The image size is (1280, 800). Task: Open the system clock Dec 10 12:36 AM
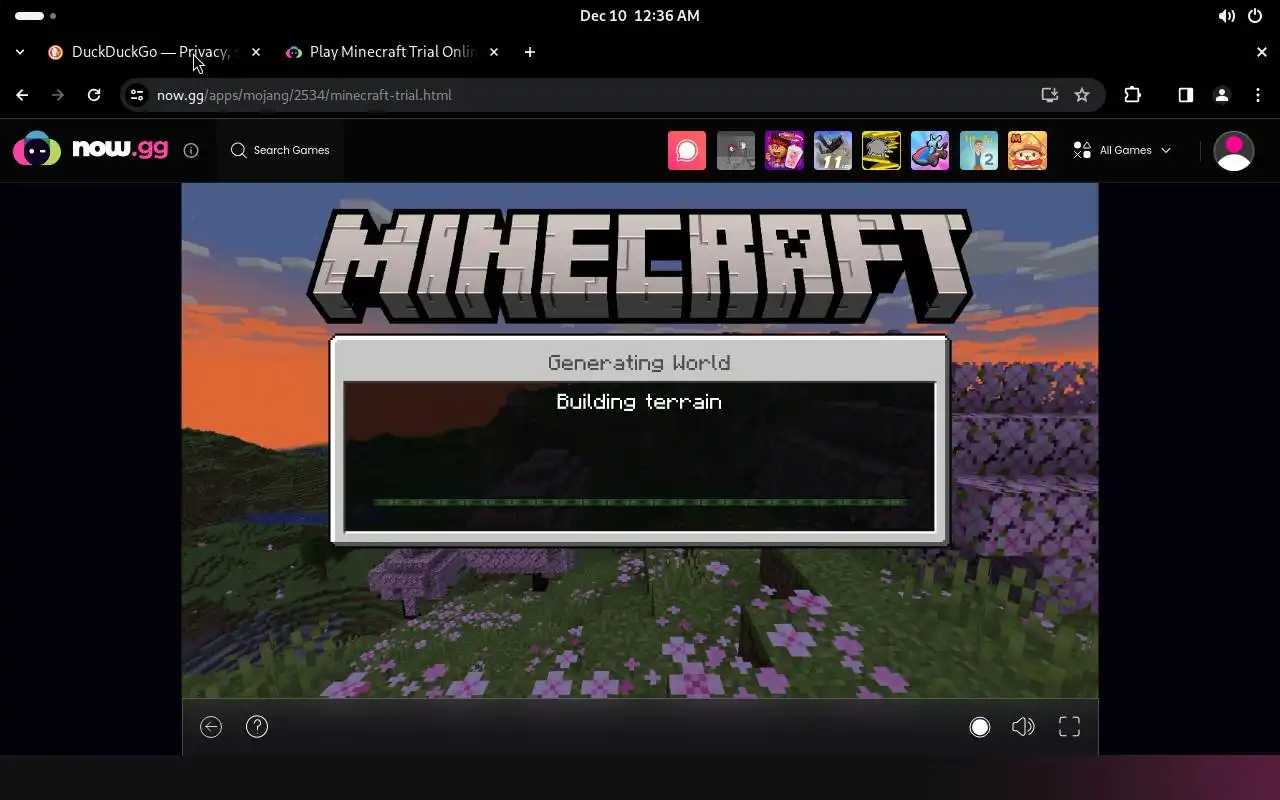point(640,16)
